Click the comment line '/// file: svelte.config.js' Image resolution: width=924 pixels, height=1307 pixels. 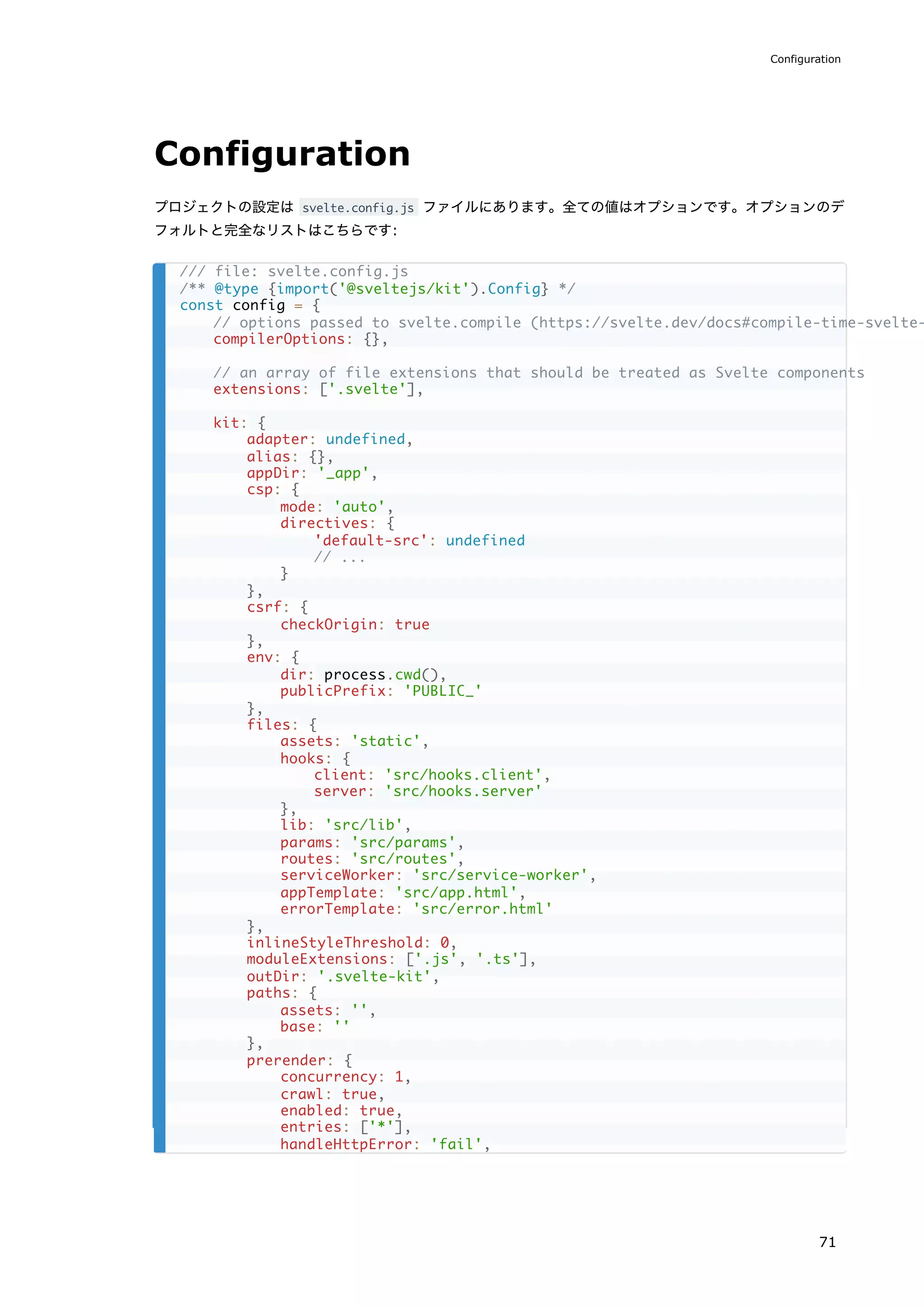[x=294, y=272]
